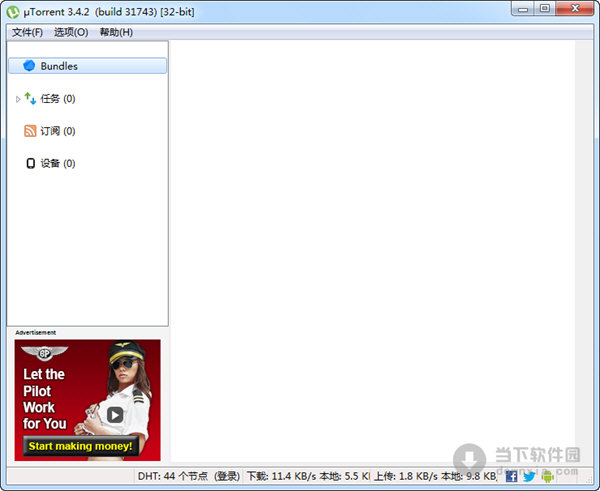Open the Twitter icon in status bar
The width and height of the screenshot is (600, 491).
point(529,476)
